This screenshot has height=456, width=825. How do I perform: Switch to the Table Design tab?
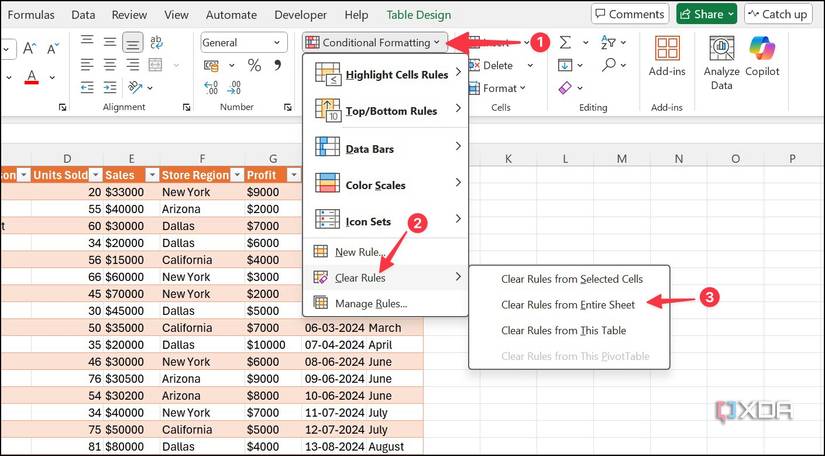[419, 15]
